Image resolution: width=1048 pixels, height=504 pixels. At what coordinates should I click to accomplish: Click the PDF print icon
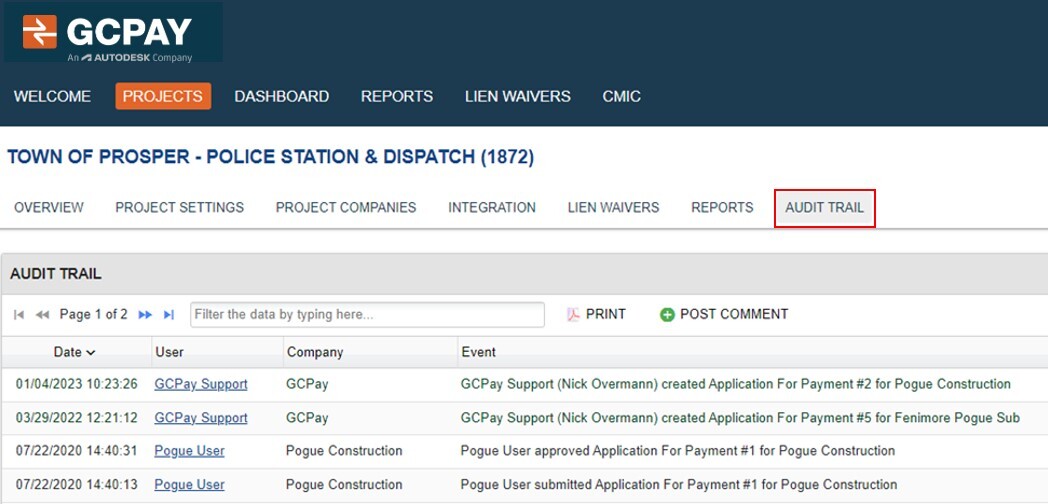point(573,315)
